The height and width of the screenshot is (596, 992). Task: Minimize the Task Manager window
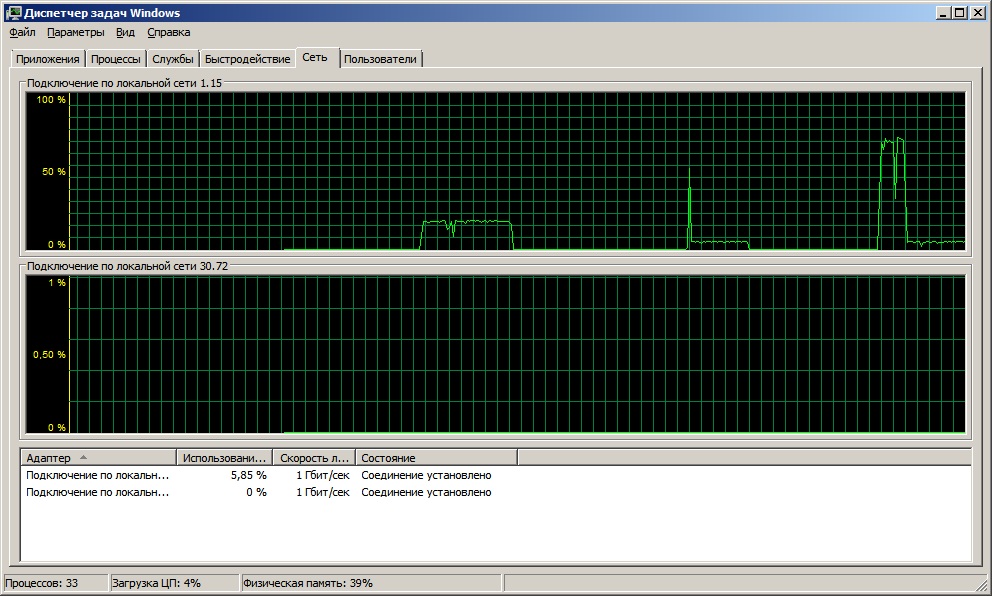coord(943,13)
